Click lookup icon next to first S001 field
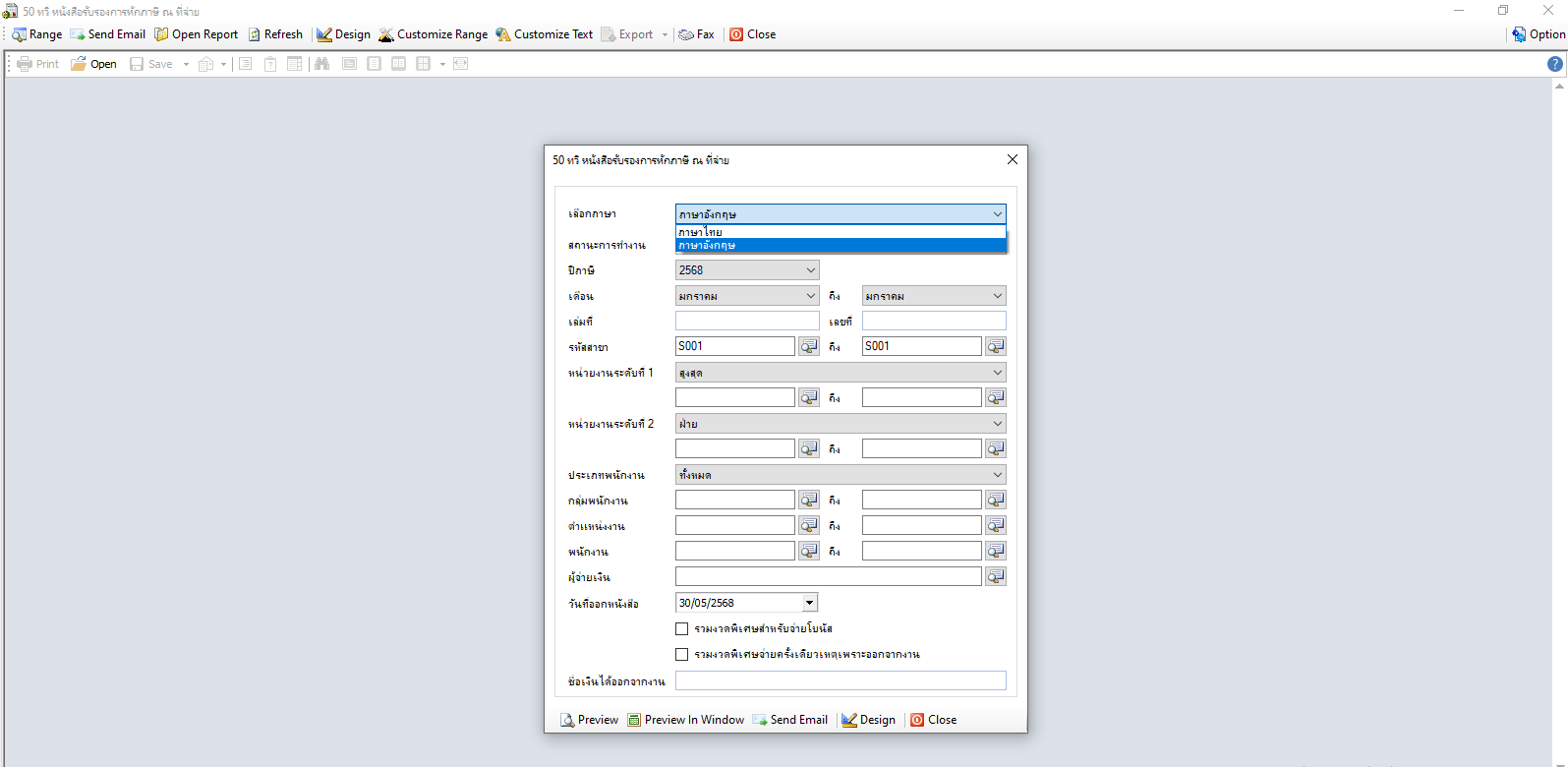 808,346
